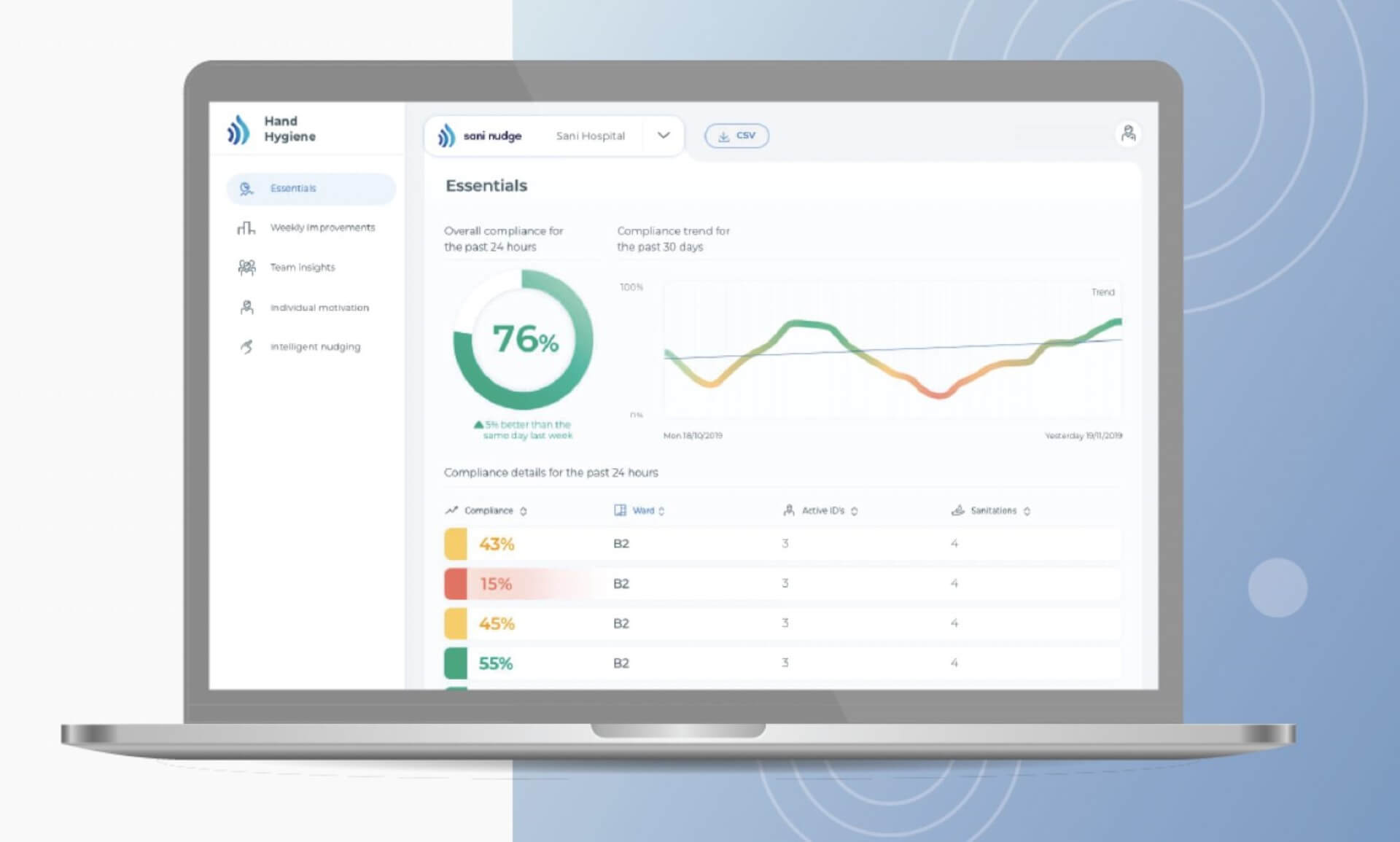Click the Team insights people icon
Viewport: 1400px width, 842px height.
(x=246, y=268)
